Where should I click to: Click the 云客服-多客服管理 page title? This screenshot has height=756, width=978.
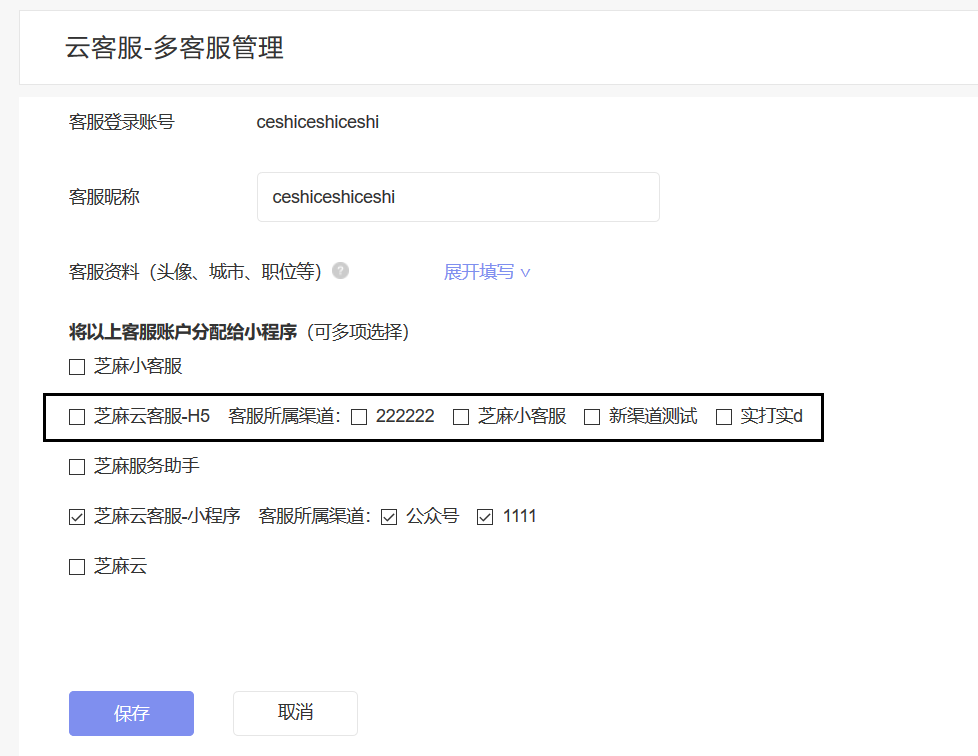[175, 48]
